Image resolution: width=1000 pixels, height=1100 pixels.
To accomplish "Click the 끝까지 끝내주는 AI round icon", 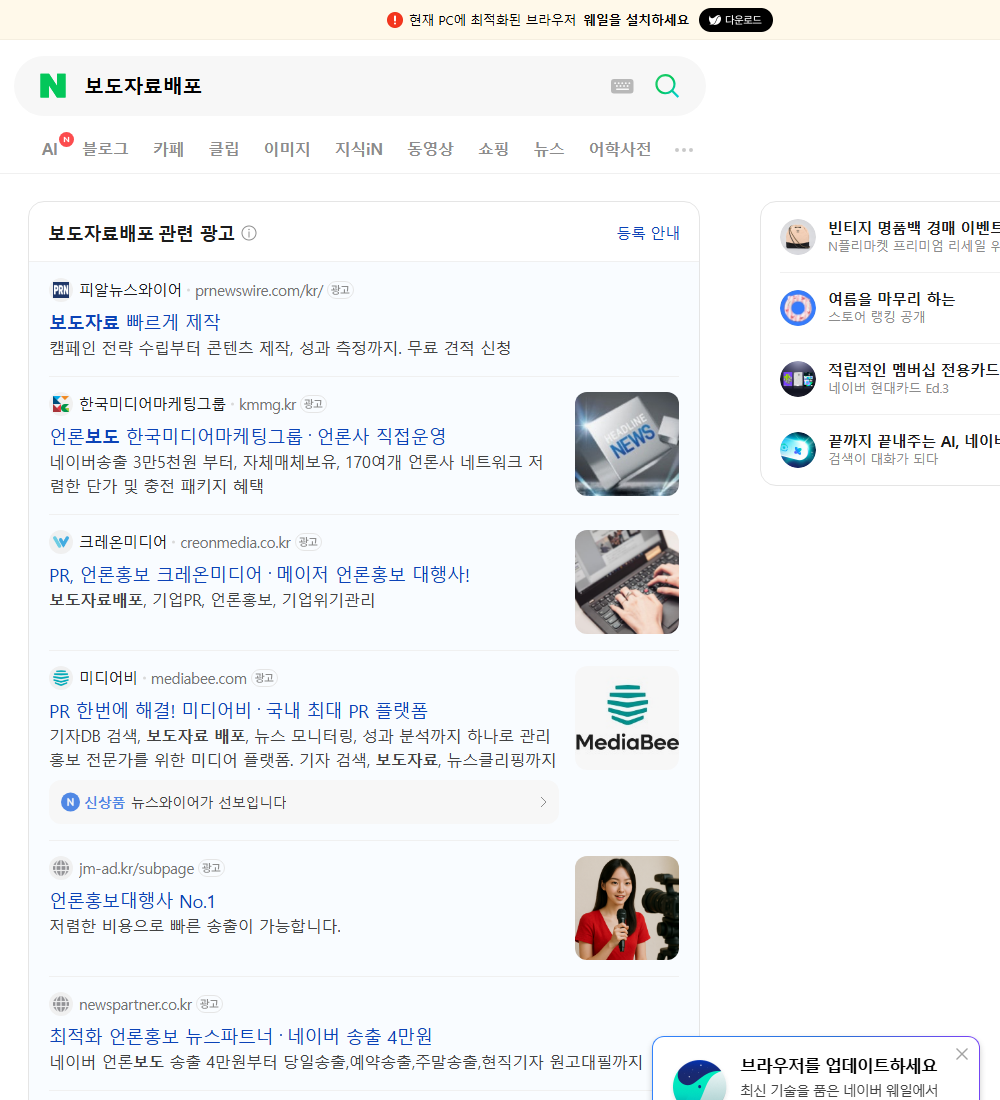I will point(798,450).
